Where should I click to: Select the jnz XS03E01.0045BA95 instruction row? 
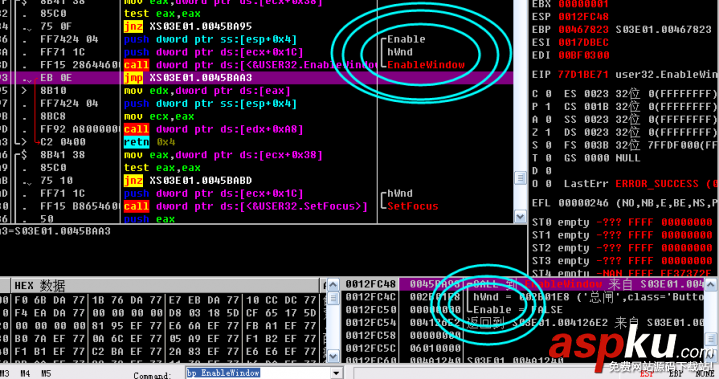click(x=188, y=27)
